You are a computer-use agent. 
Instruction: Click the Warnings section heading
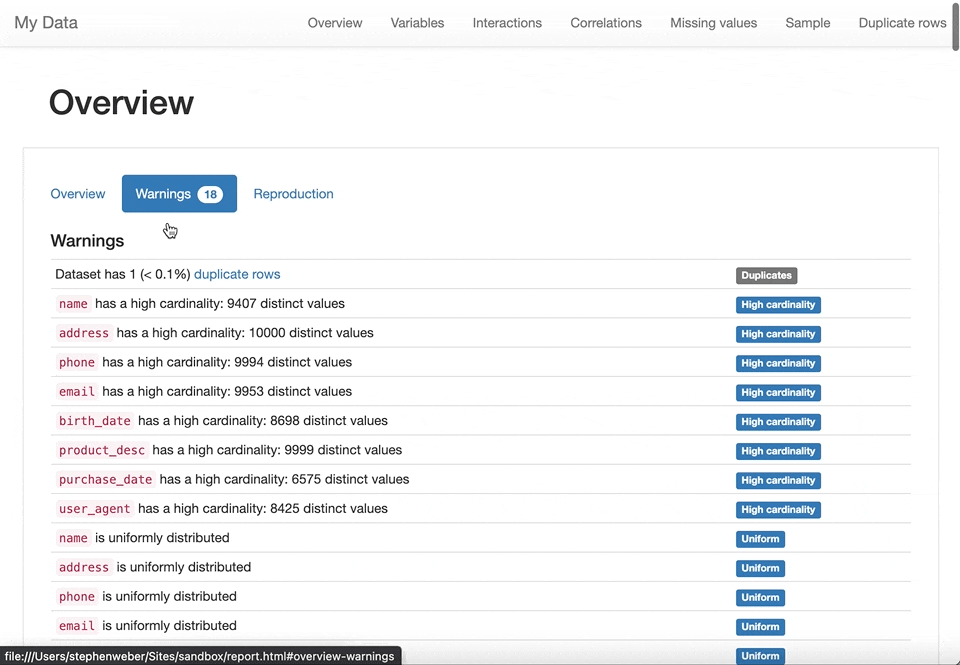87,241
